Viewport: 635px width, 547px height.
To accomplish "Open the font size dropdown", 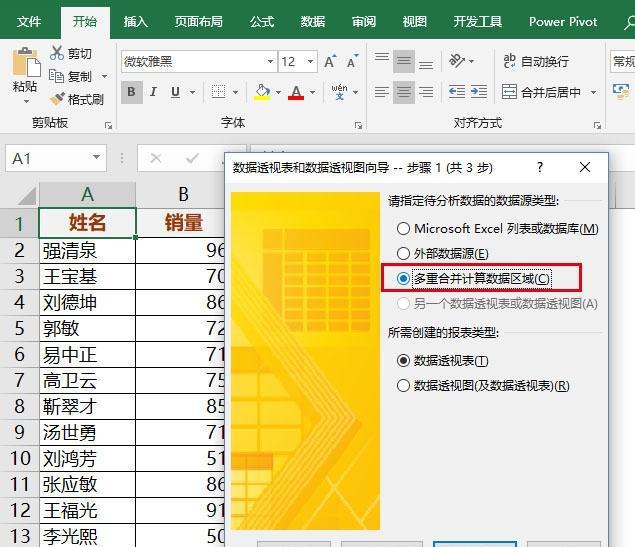I will pos(310,62).
